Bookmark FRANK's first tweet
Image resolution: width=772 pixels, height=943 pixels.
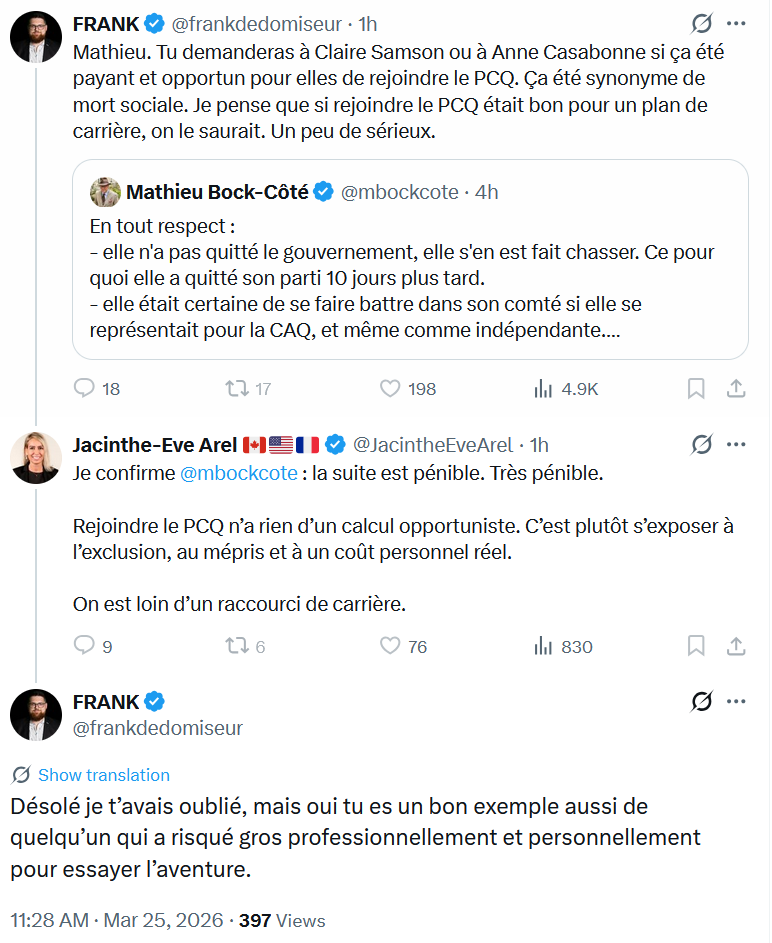pyautogui.click(x=696, y=388)
